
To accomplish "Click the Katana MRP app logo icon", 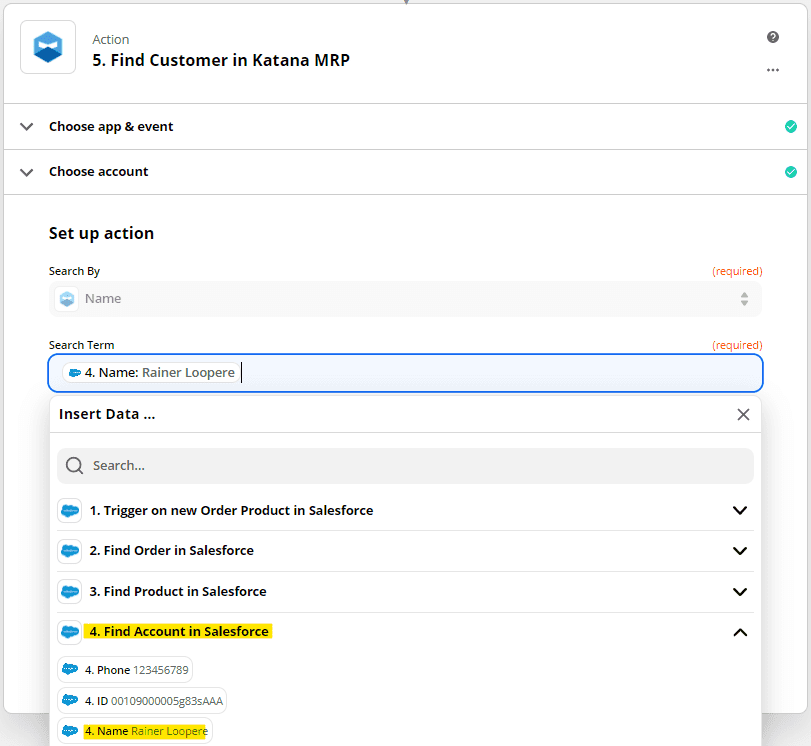I will click(48, 47).
